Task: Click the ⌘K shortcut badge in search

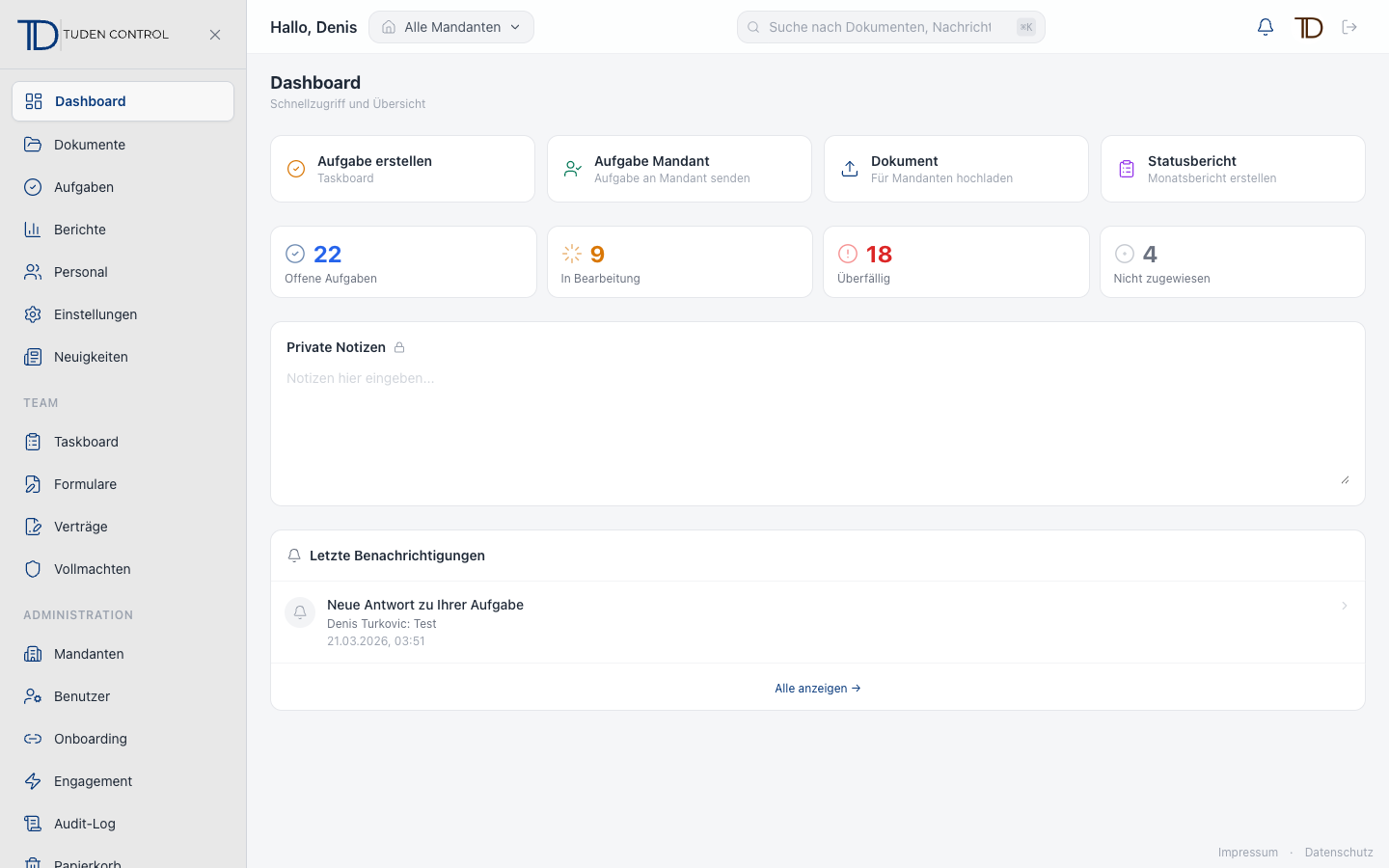Action: (x=1026, y=27)
